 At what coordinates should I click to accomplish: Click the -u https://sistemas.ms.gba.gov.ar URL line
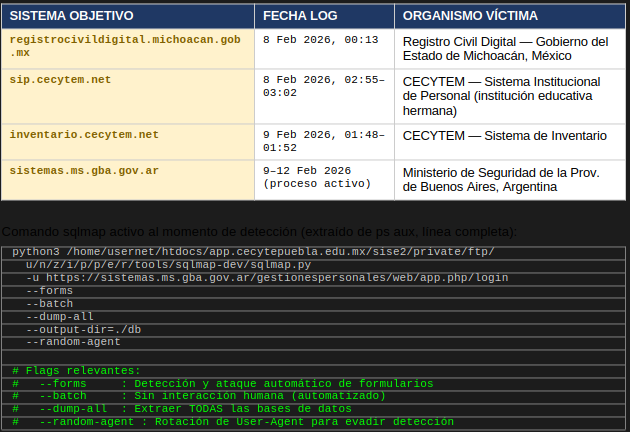313,278
